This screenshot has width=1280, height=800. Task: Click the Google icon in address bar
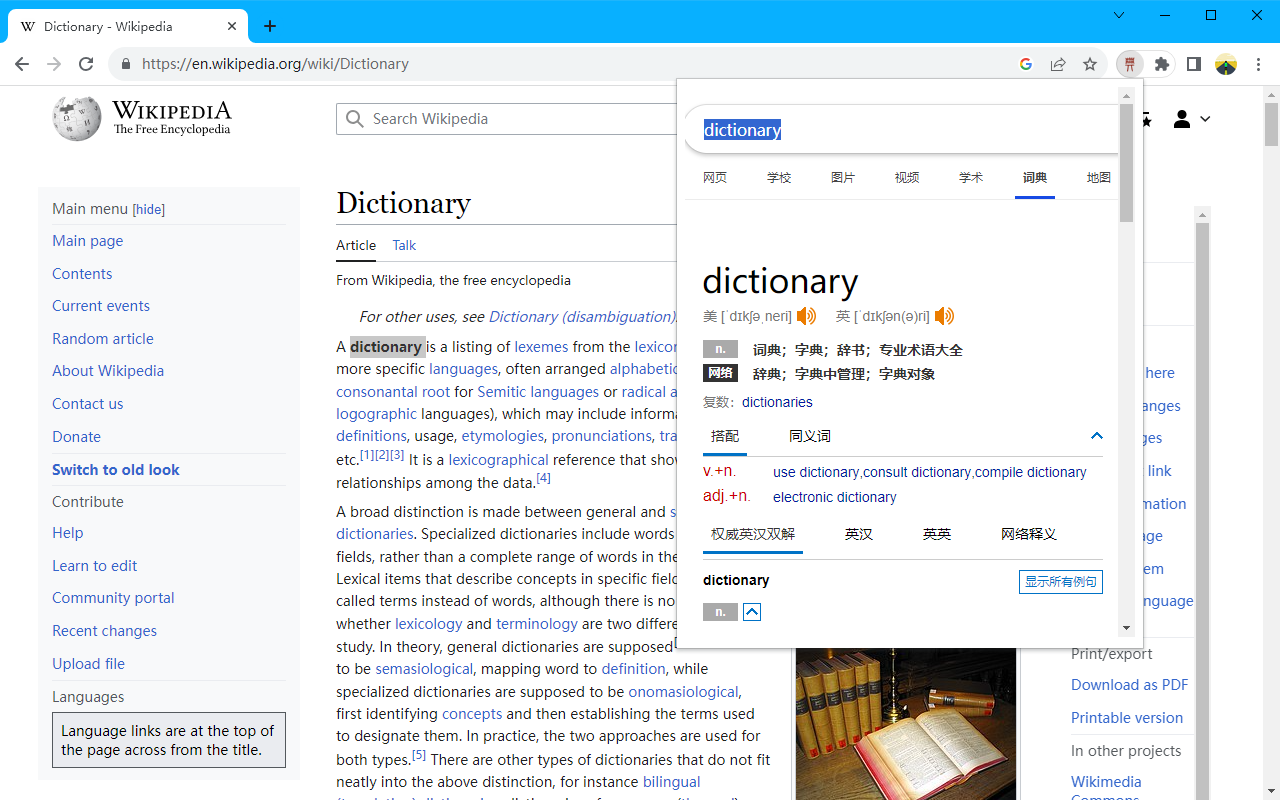[1026, 64]
